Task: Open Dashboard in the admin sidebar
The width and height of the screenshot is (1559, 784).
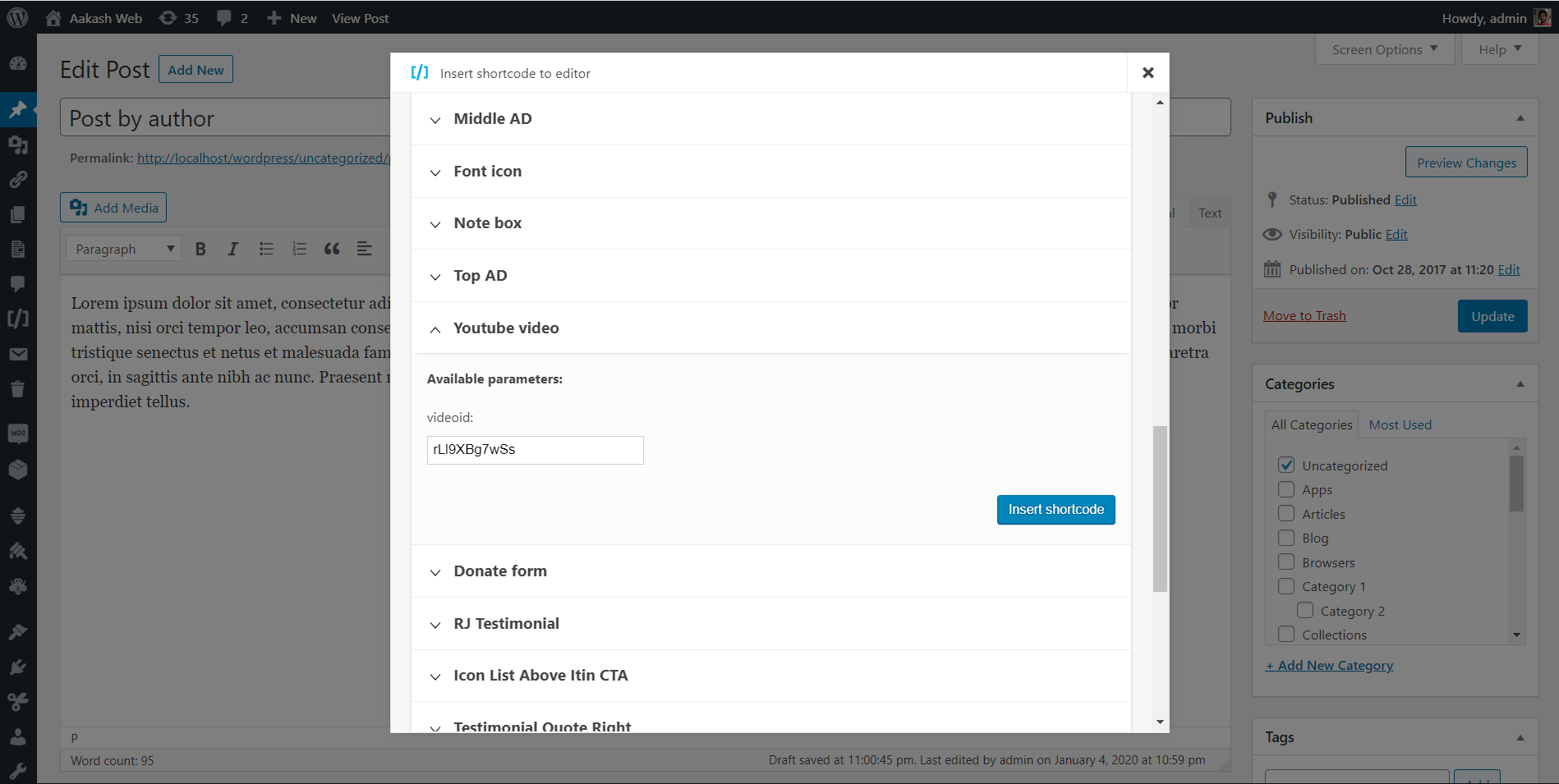Action: pos(18,63)
